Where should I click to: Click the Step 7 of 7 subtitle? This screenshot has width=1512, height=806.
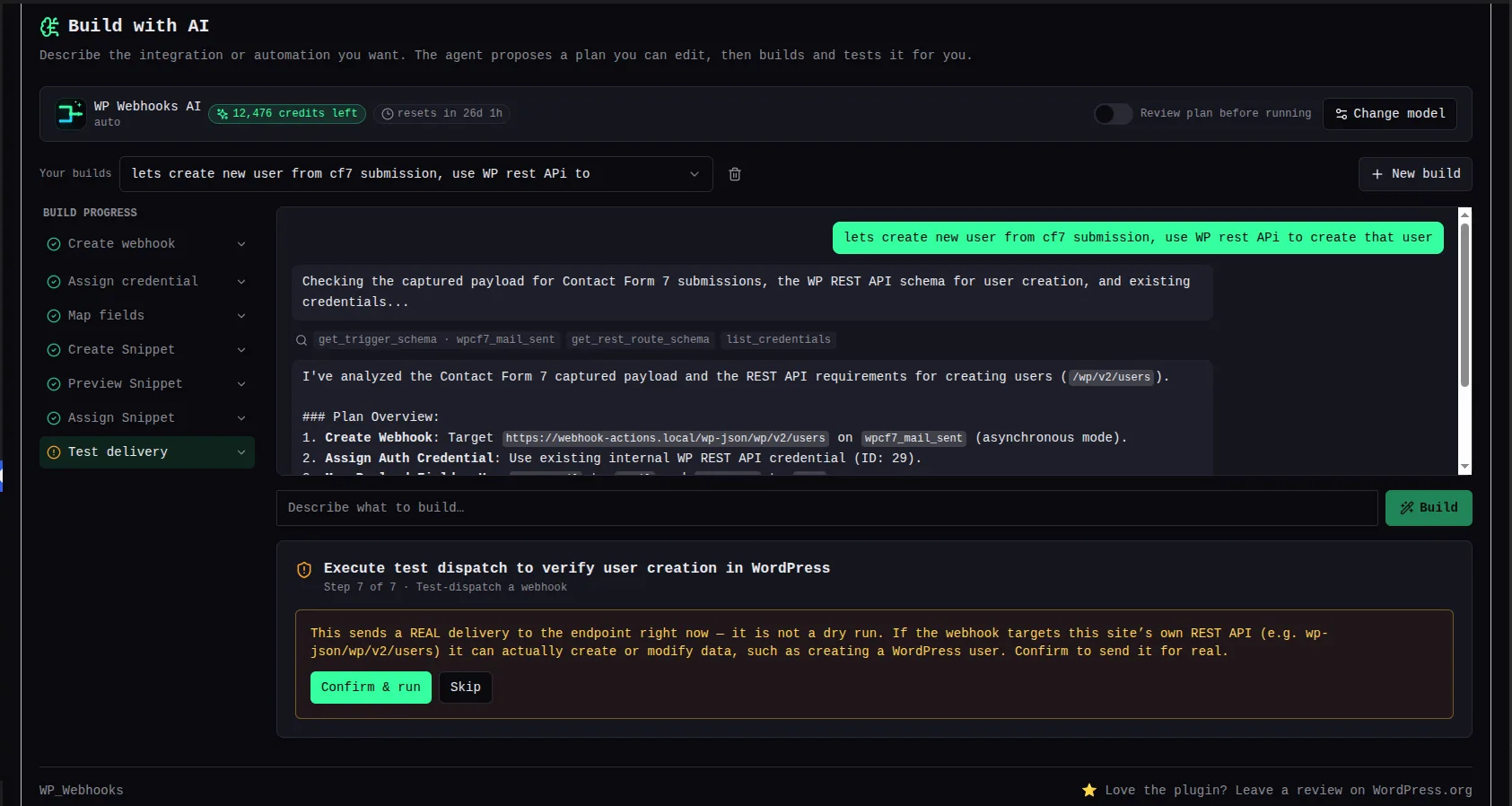[x=445, y=588]
